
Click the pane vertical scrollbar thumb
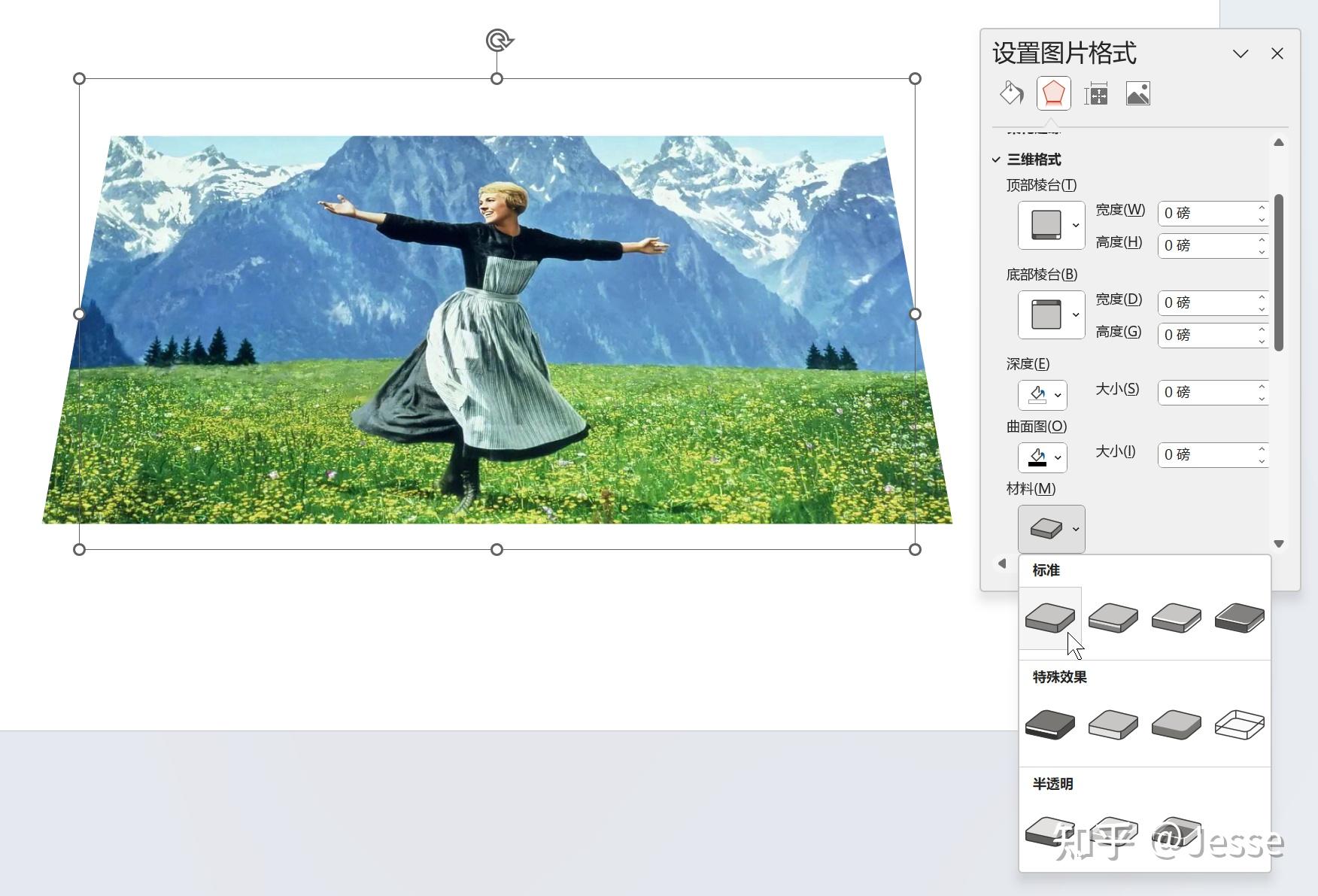point(1279,272)
